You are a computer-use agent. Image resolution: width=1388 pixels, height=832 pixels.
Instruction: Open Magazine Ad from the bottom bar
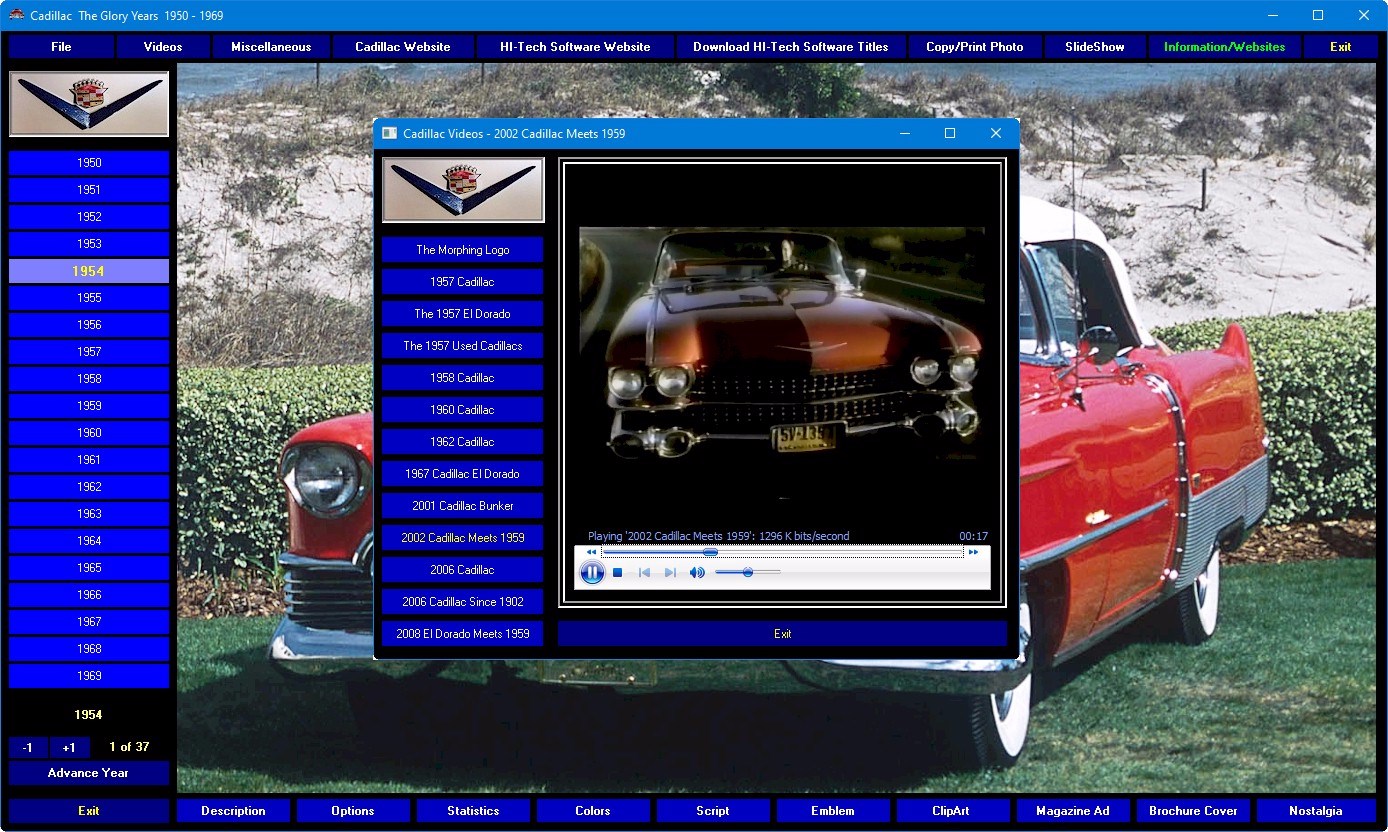click(1073, 811)
